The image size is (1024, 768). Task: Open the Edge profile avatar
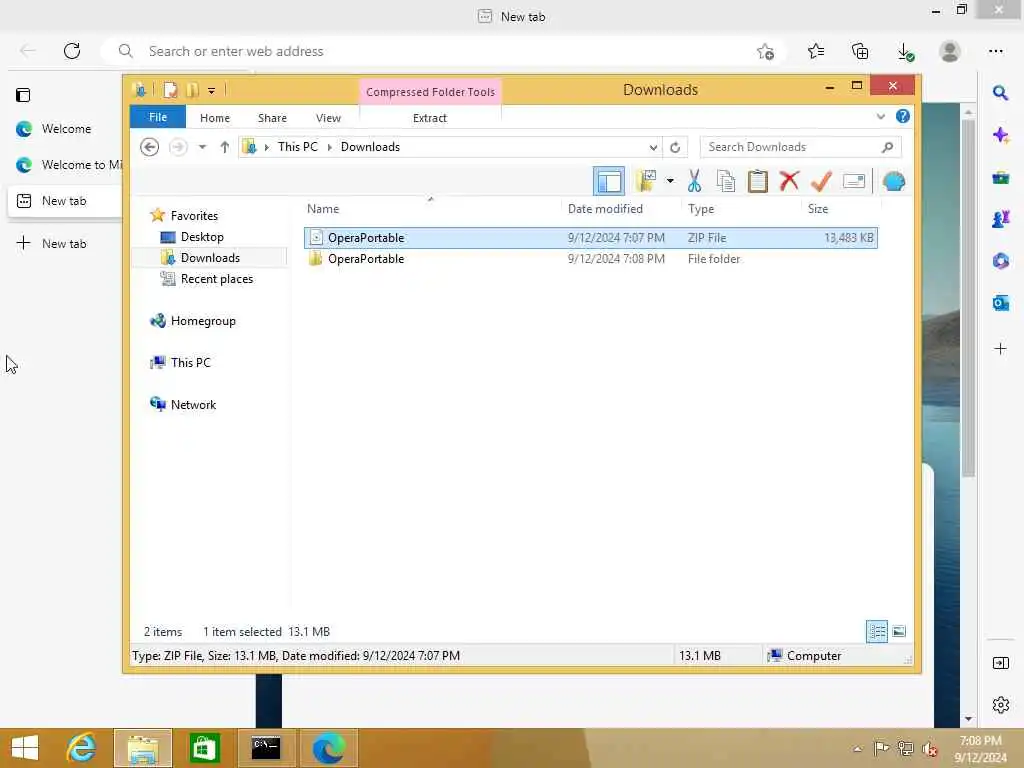coord(950,51)
